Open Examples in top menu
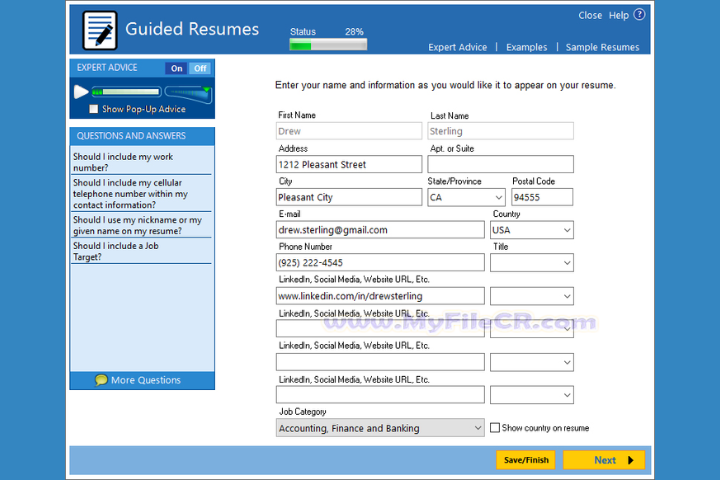 [526, 47]
